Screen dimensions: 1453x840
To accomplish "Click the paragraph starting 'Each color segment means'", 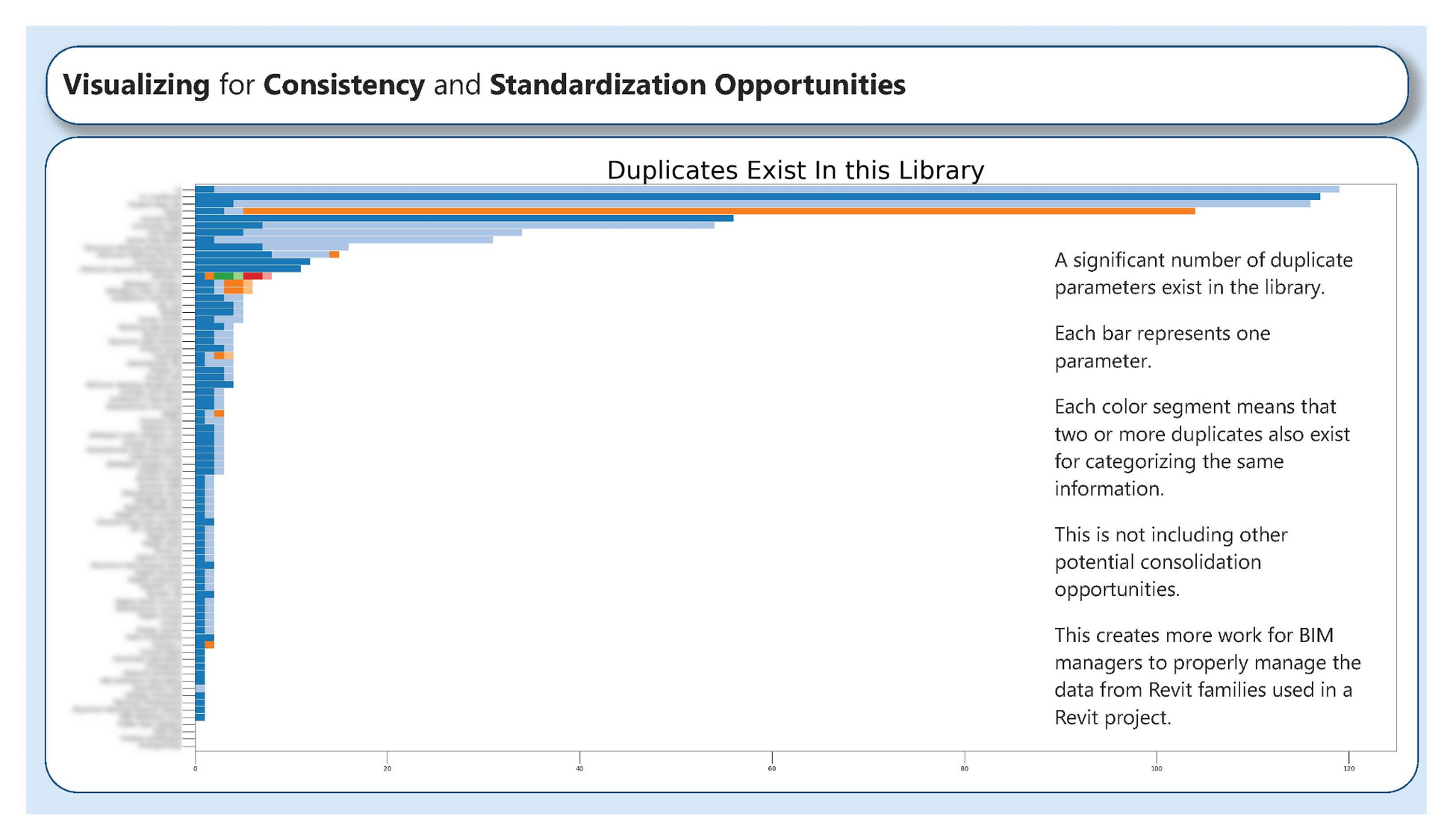I will click(1201, 447).
